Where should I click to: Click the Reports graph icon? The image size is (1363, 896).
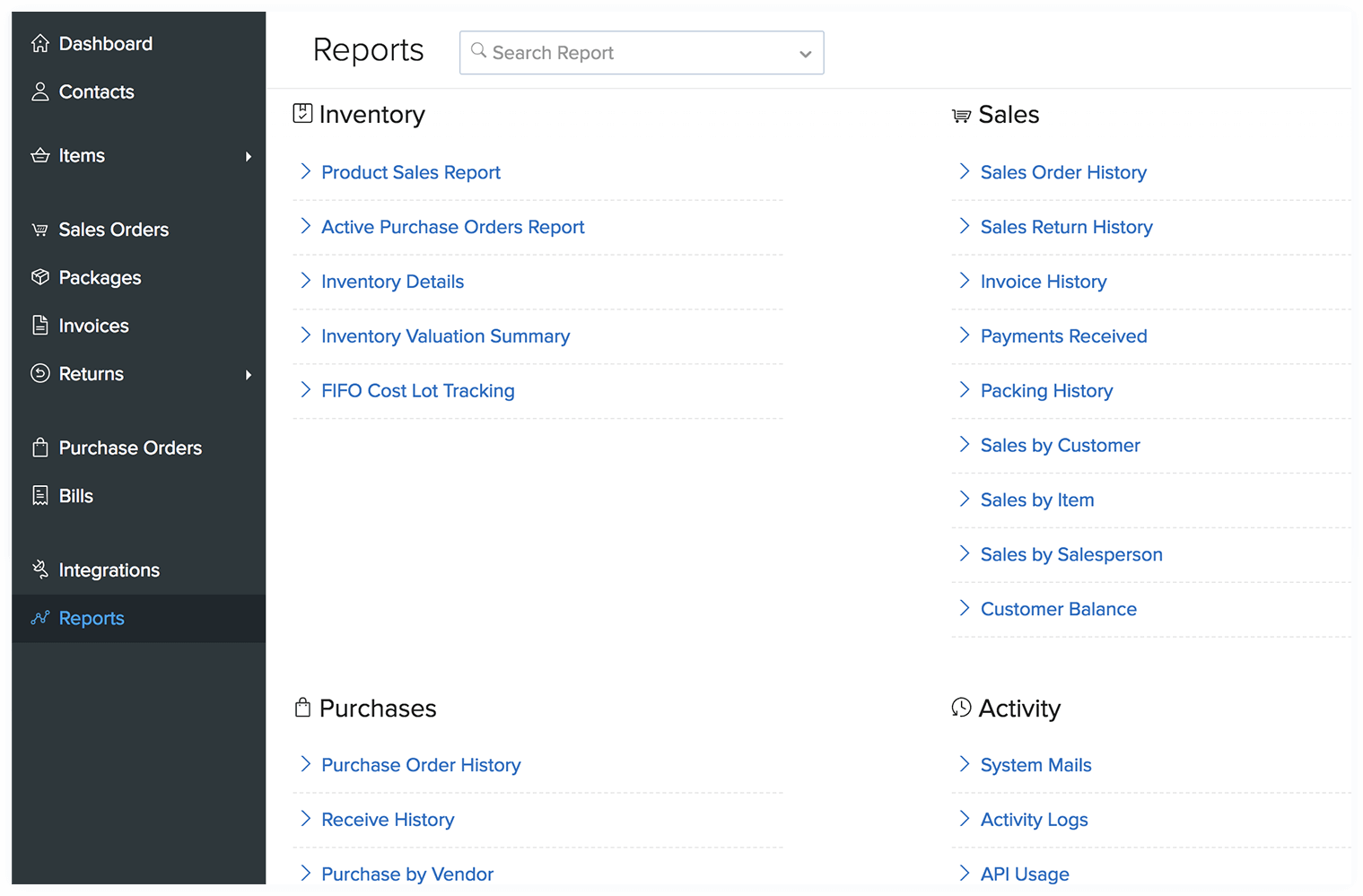[x=40, y=618]
